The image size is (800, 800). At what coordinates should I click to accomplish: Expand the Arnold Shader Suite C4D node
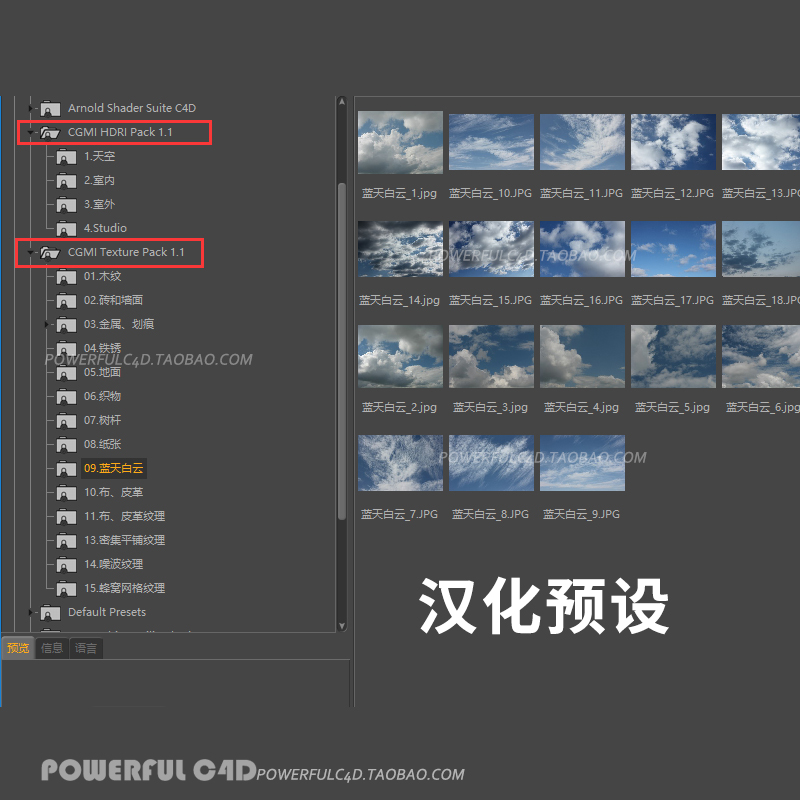pos(30,108)
